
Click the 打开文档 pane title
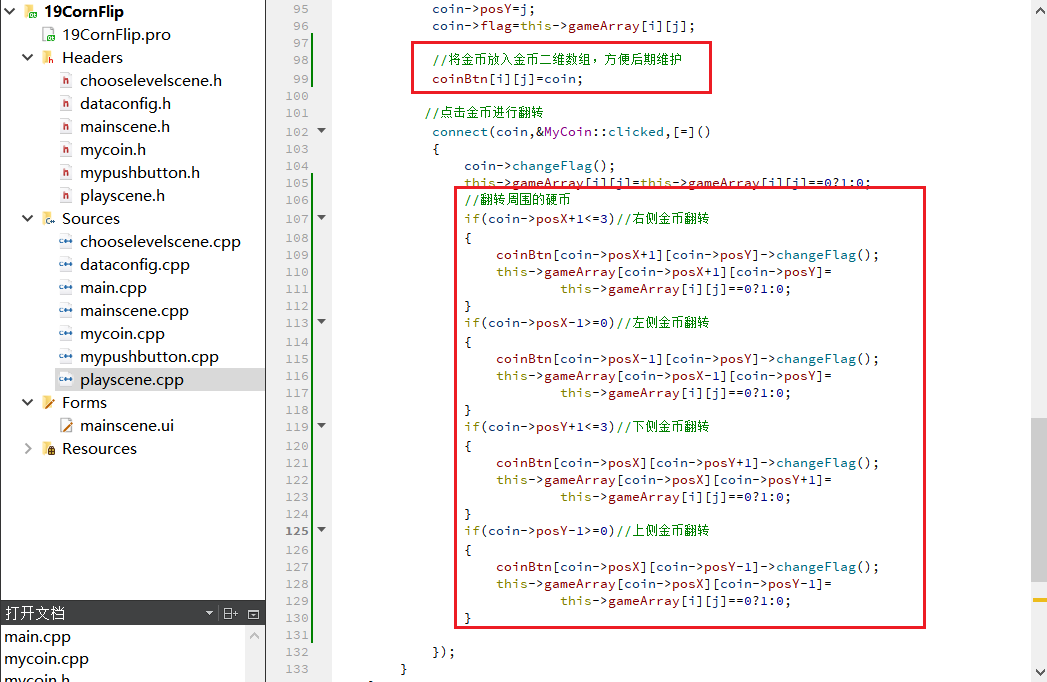pyautogui.click(x=35, y=613)
